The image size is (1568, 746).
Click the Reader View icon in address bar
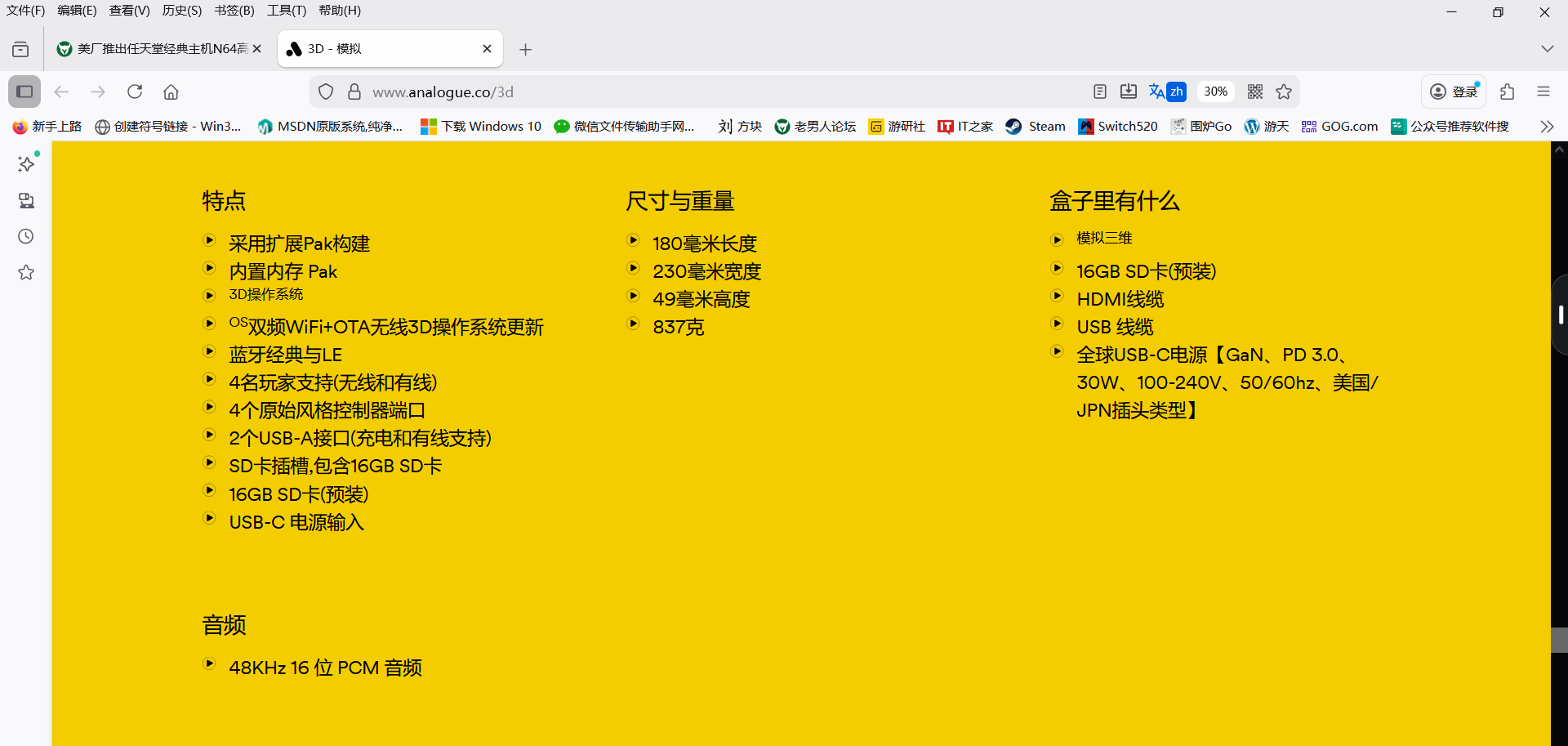click(1100, 92)
